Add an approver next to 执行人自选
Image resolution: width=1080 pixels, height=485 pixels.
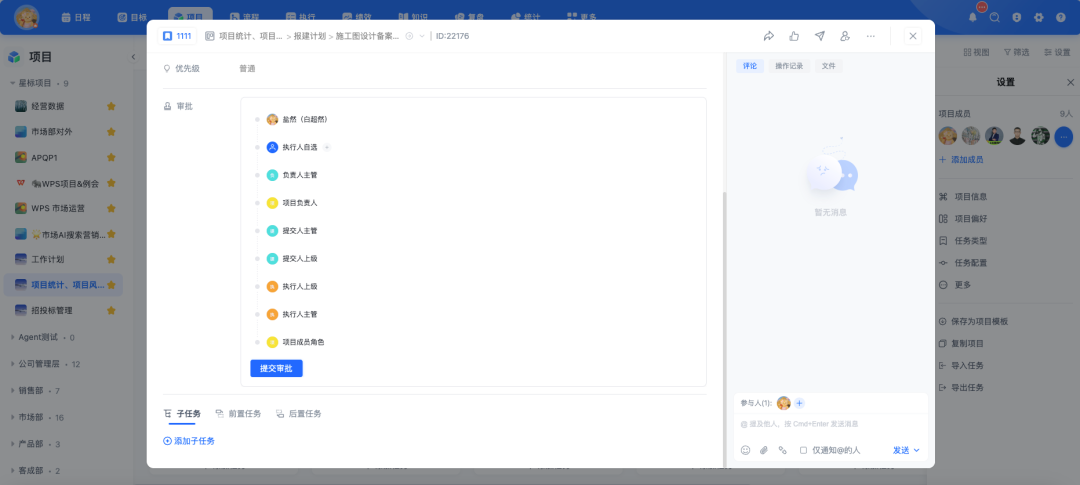[326, 147]
